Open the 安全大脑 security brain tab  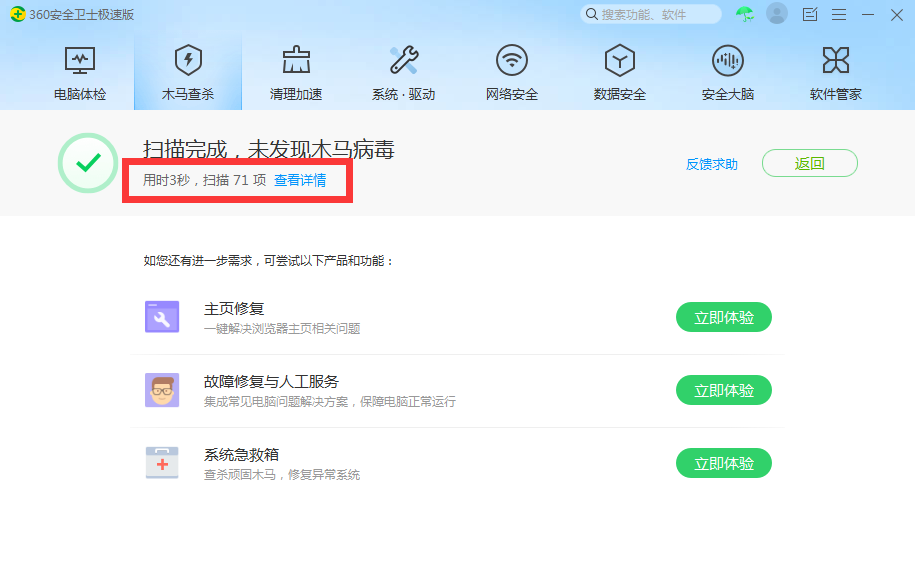coord(728,74)
